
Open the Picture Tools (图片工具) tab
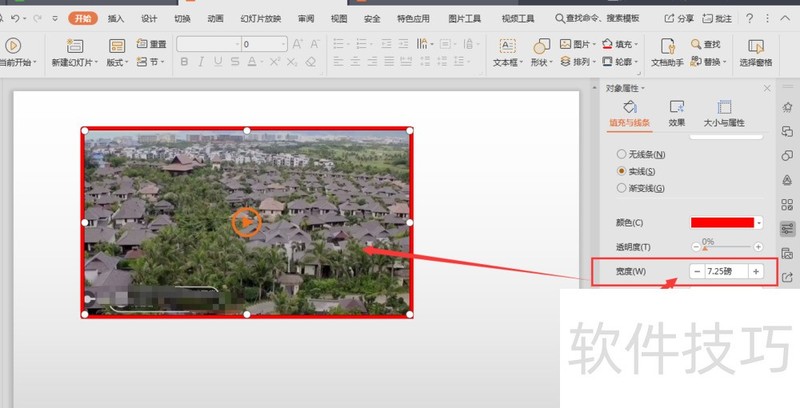coord(464,19)
